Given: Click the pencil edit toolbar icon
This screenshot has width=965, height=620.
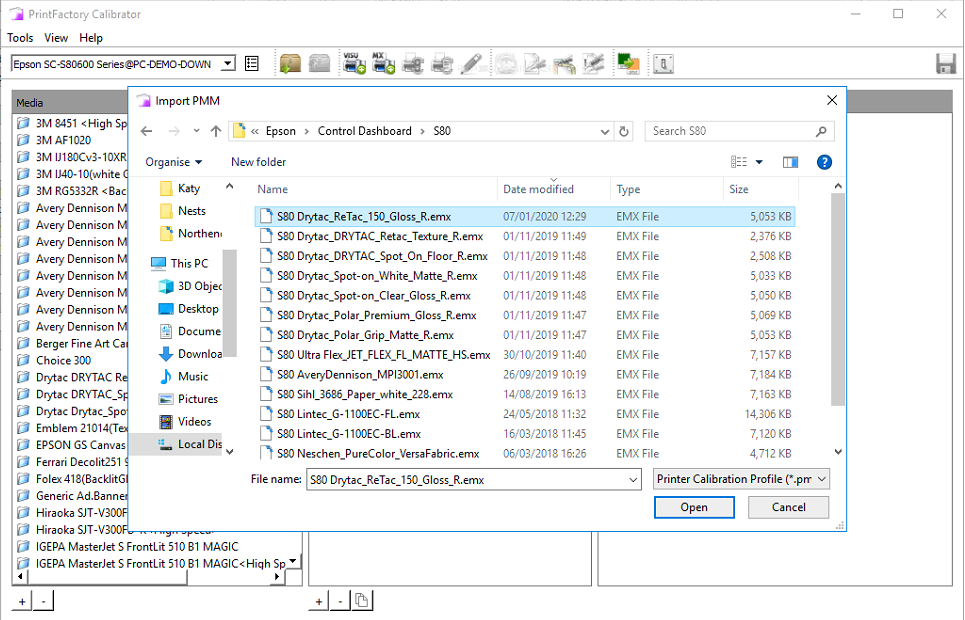Looking at the screenshot, I should [x=471, y=63].
